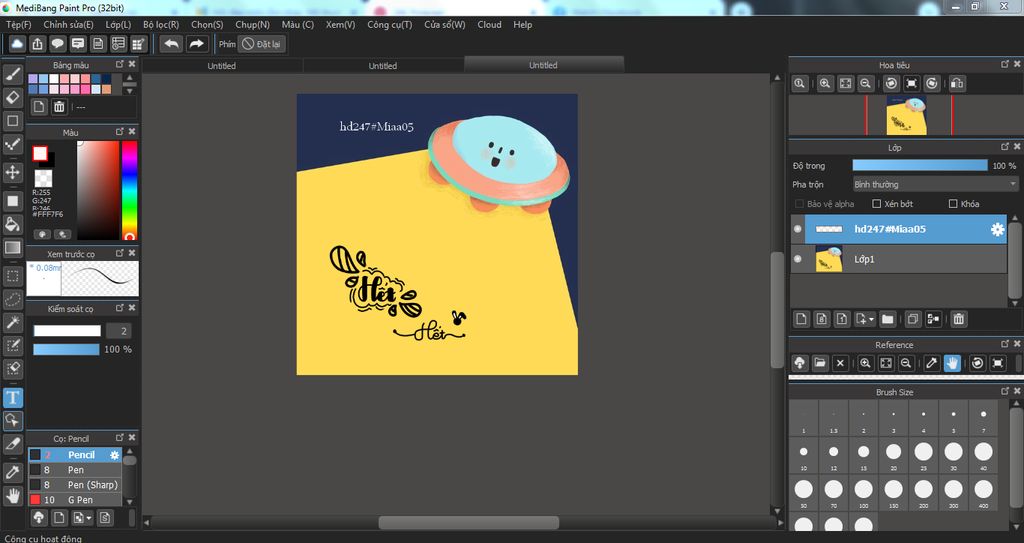Open the Chỉnh sửa(E) menu
Image resolution: width=1024 pixels, height=543 pixels.
(69, 25)
